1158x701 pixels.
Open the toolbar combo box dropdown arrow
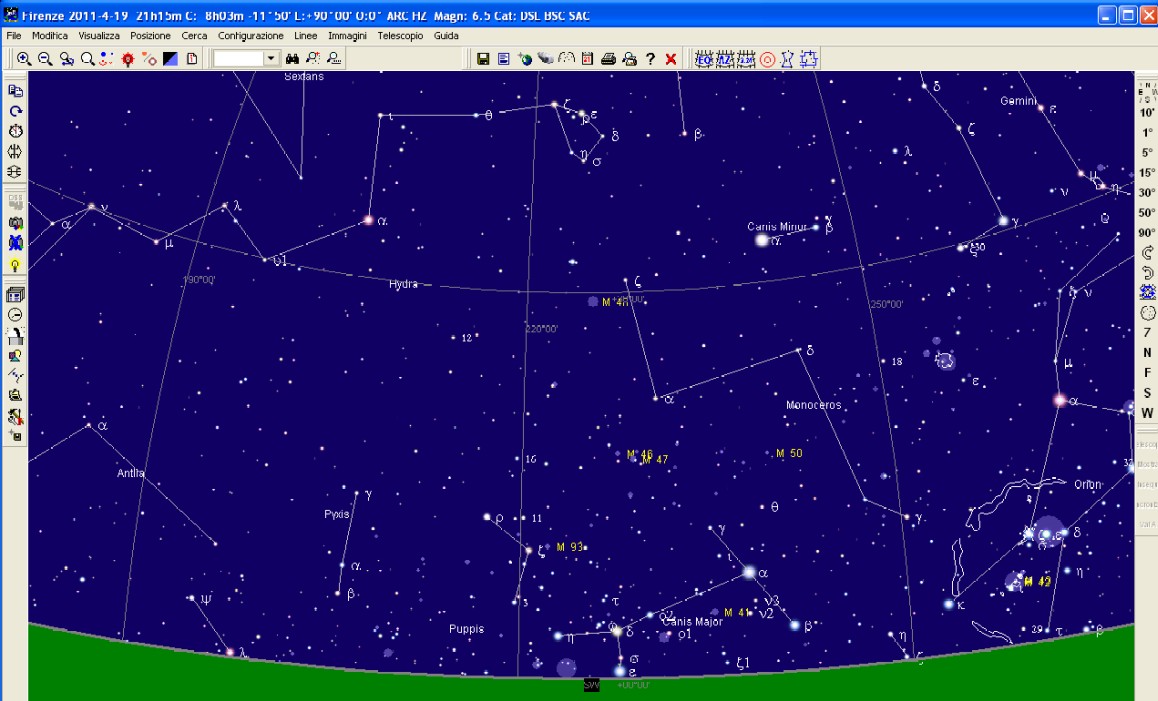[271, 58]
